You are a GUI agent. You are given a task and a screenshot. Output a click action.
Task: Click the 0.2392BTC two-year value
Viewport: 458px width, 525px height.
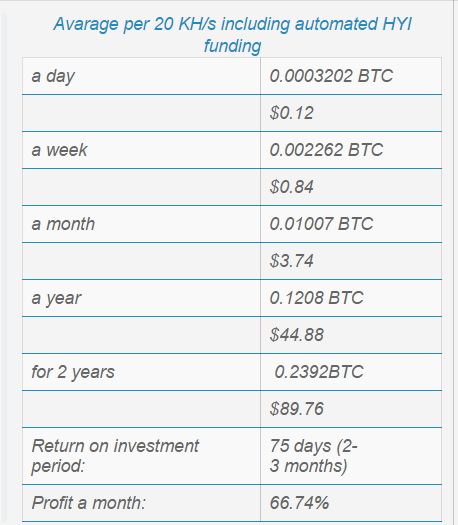(x=319, y=372)
